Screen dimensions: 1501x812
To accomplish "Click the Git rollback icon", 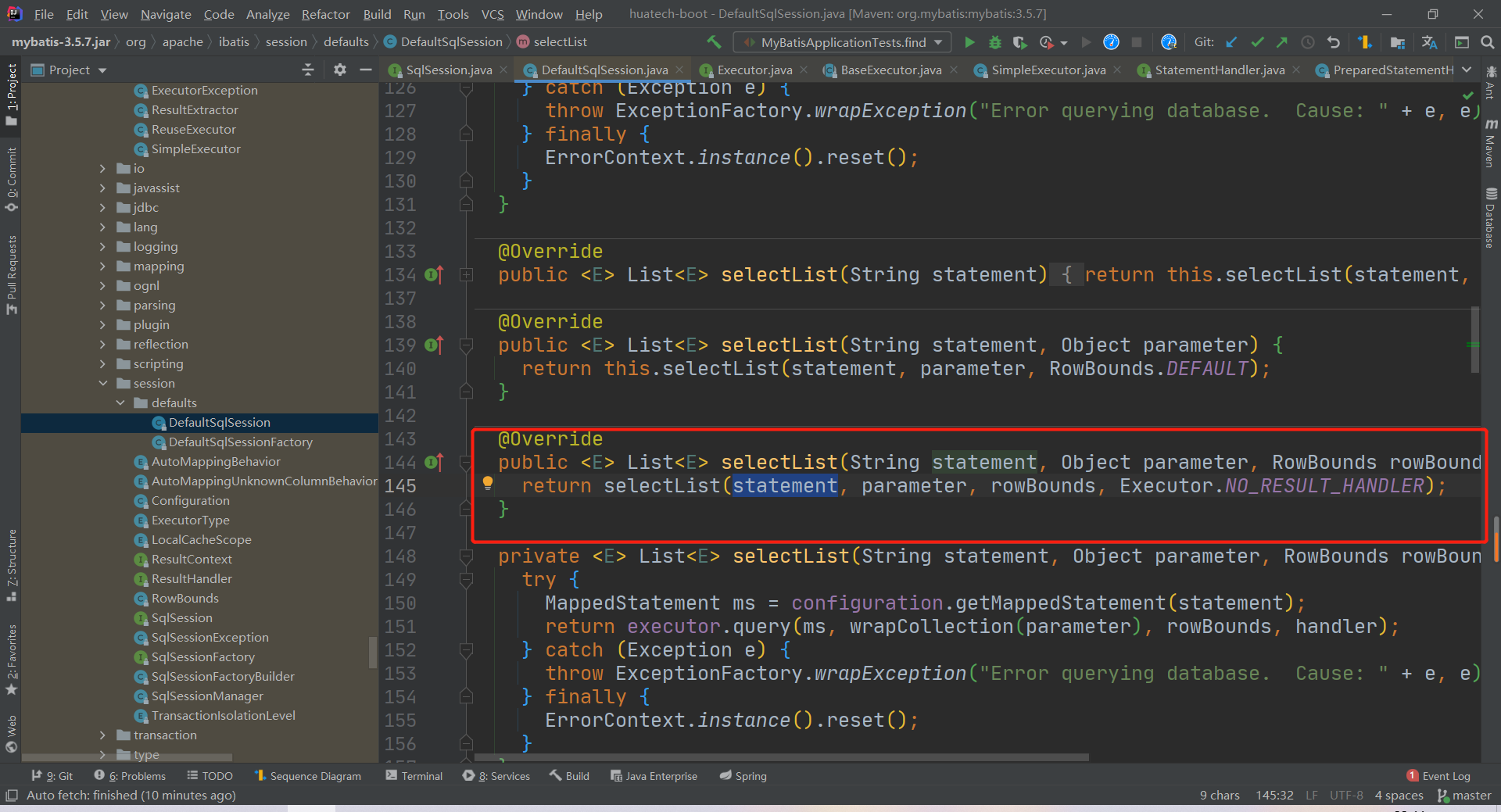I will 1334,42.
